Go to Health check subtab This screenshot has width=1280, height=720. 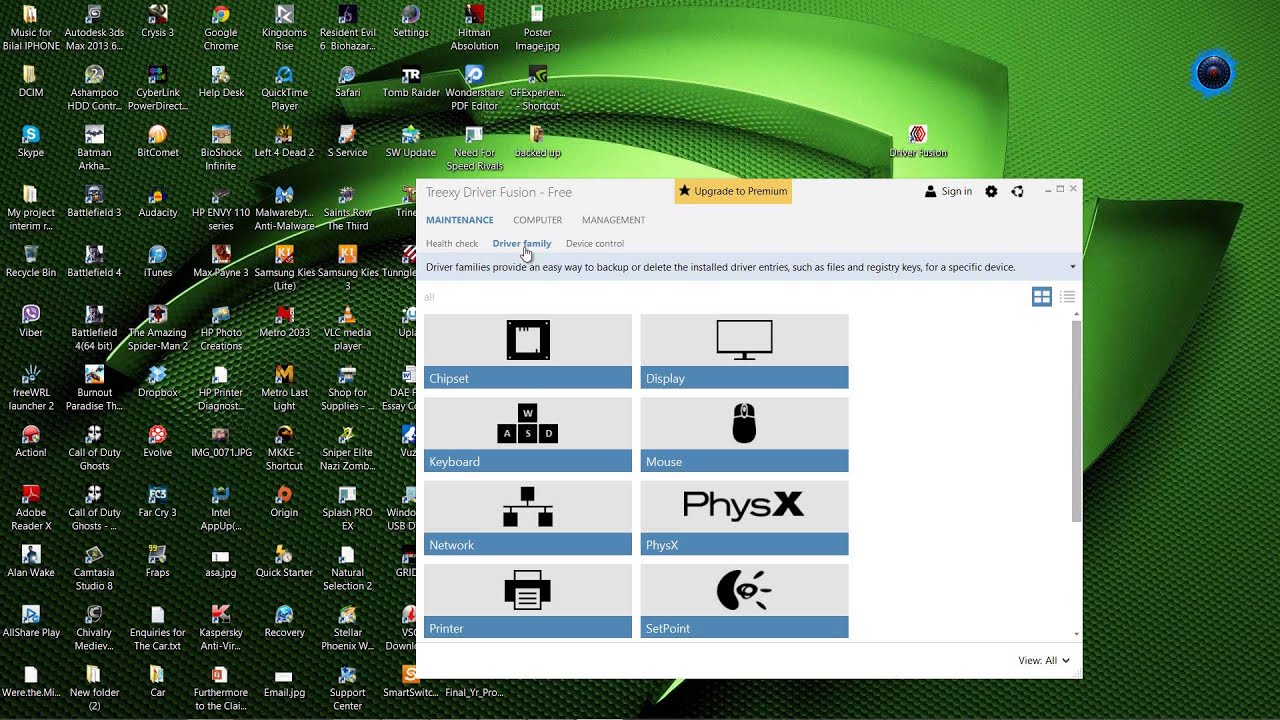[452, 244]
